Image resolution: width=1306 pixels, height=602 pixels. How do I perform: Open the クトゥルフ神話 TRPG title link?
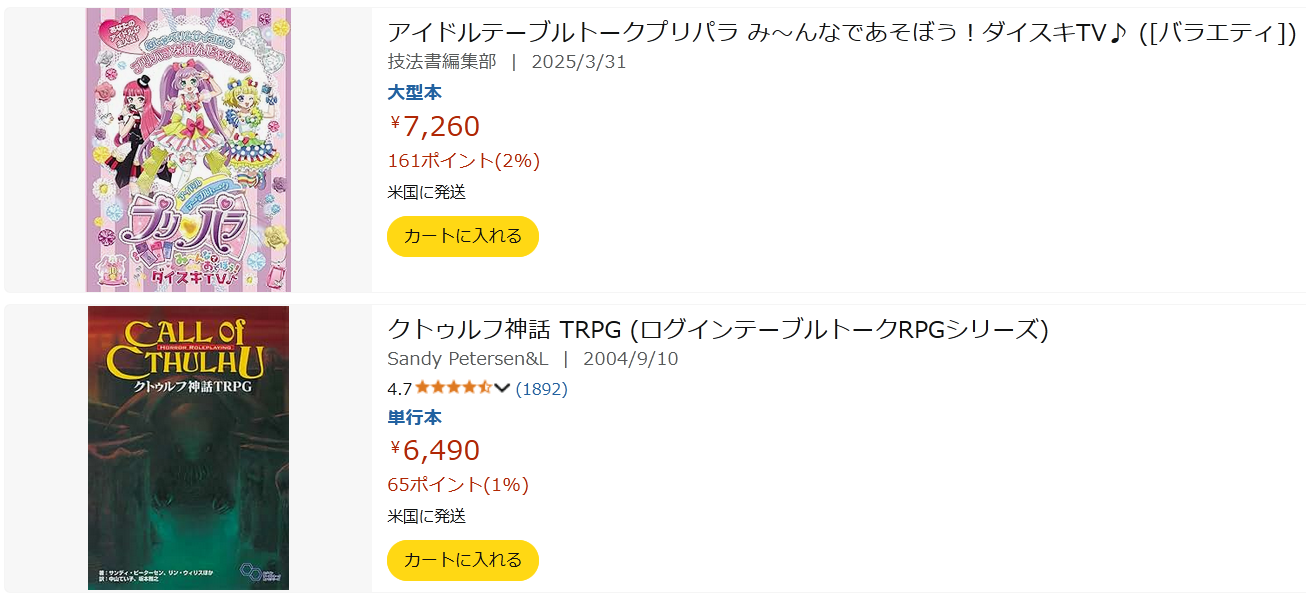(x=717, y=329)
